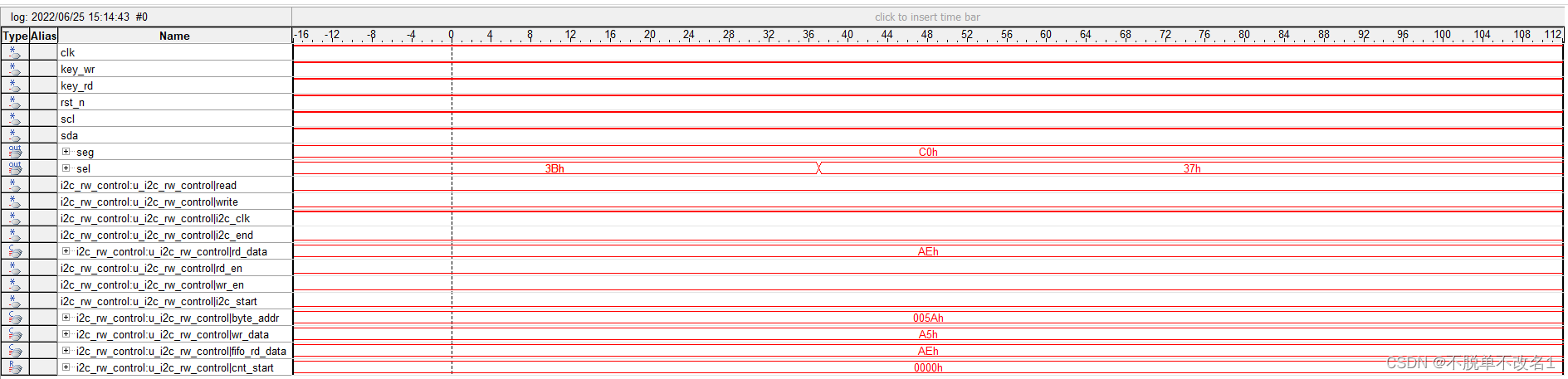The height and width of the screenshot is (379, 1568).
Task: Expand the byte_addr bus node
Action: pyautogui.click(x=66, y=318)
